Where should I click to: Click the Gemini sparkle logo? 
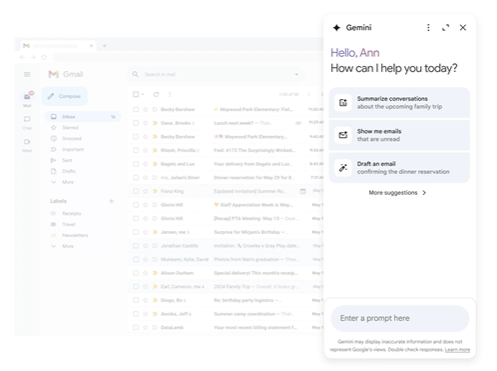point(337,28)
